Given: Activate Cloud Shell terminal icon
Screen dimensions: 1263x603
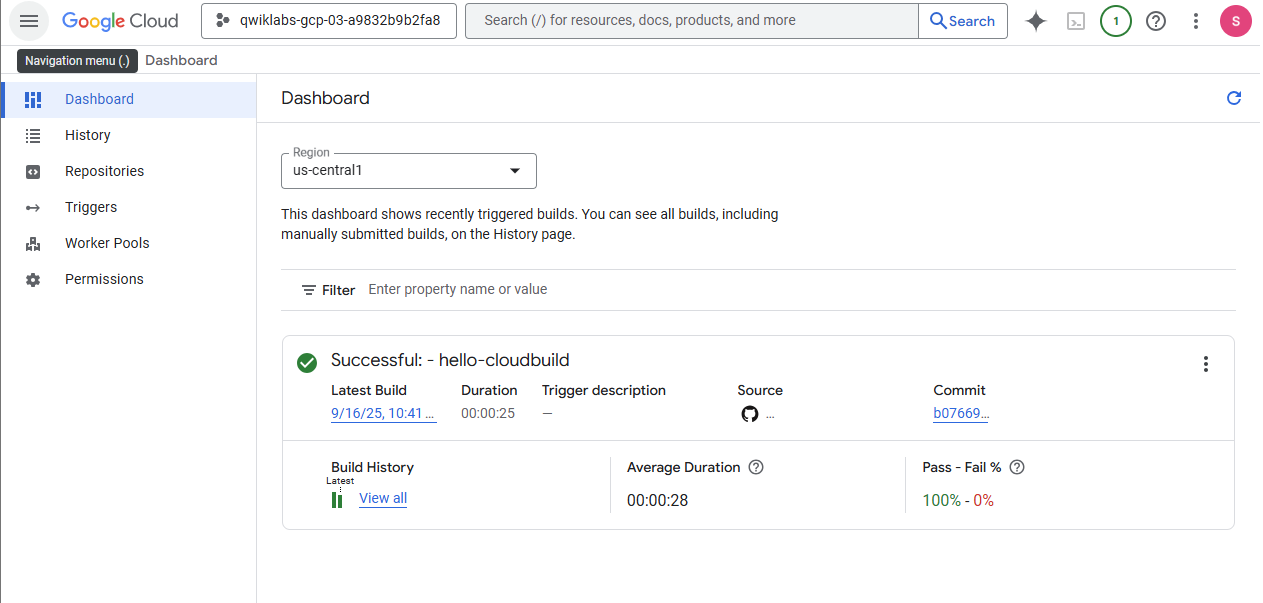Looking at the screenshot, I should [1076, 21].
